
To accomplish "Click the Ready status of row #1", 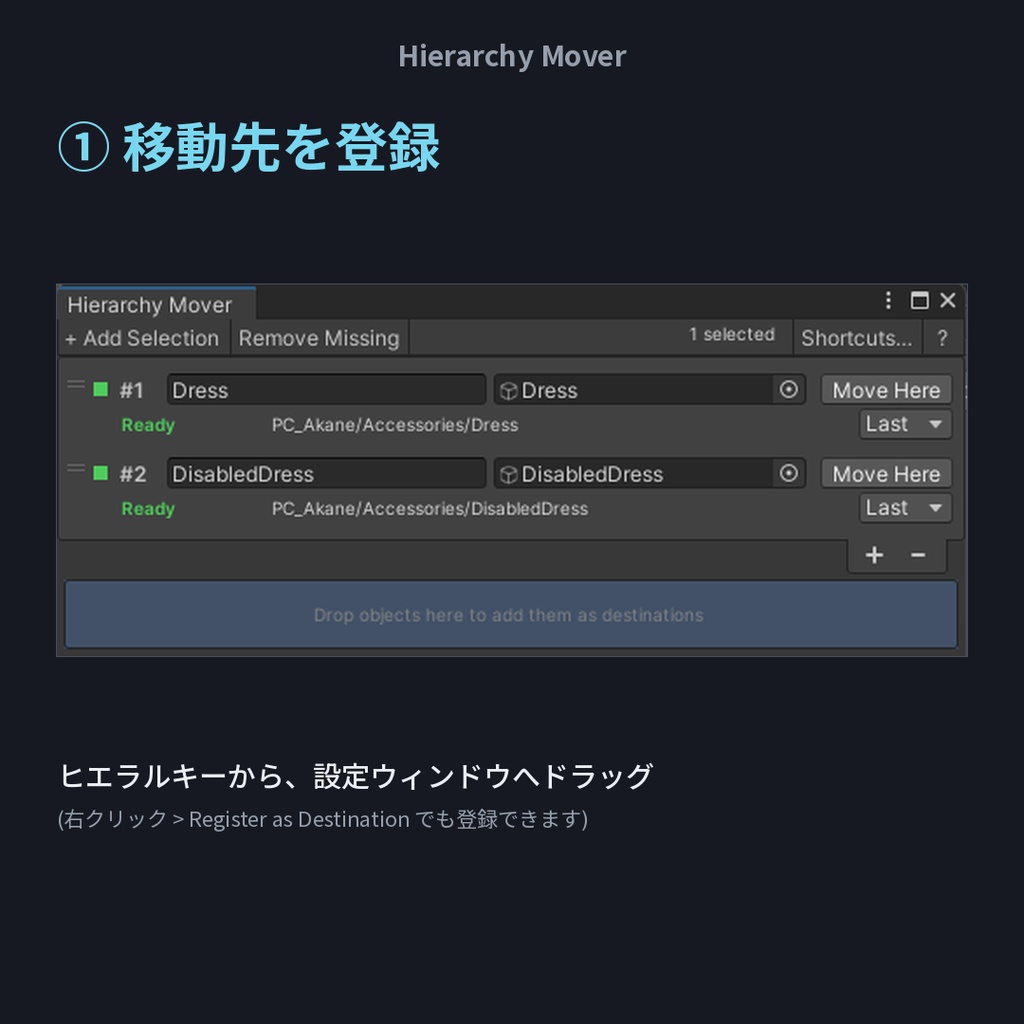I will pos(148,425).
